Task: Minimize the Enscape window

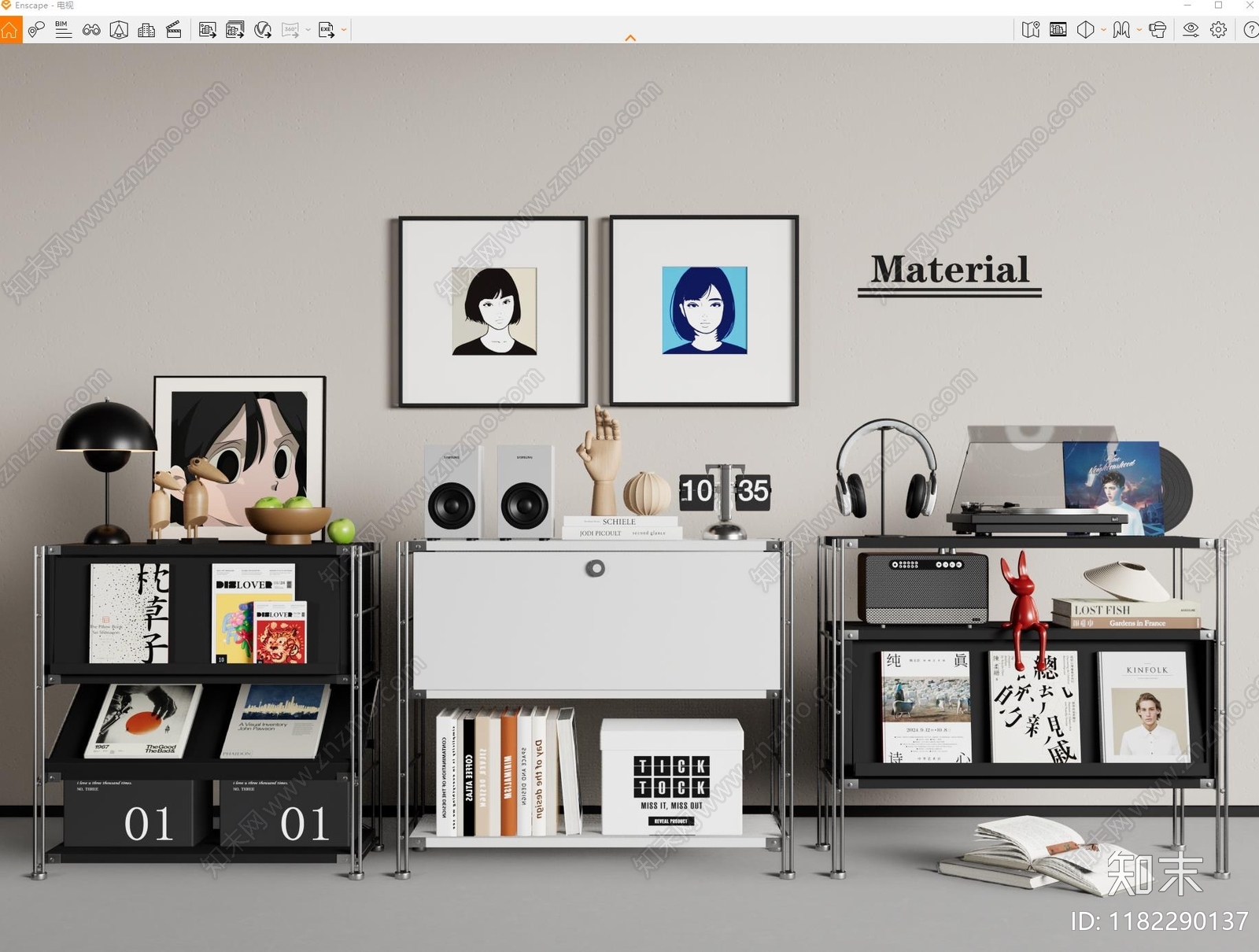Action: [1187, 6]
